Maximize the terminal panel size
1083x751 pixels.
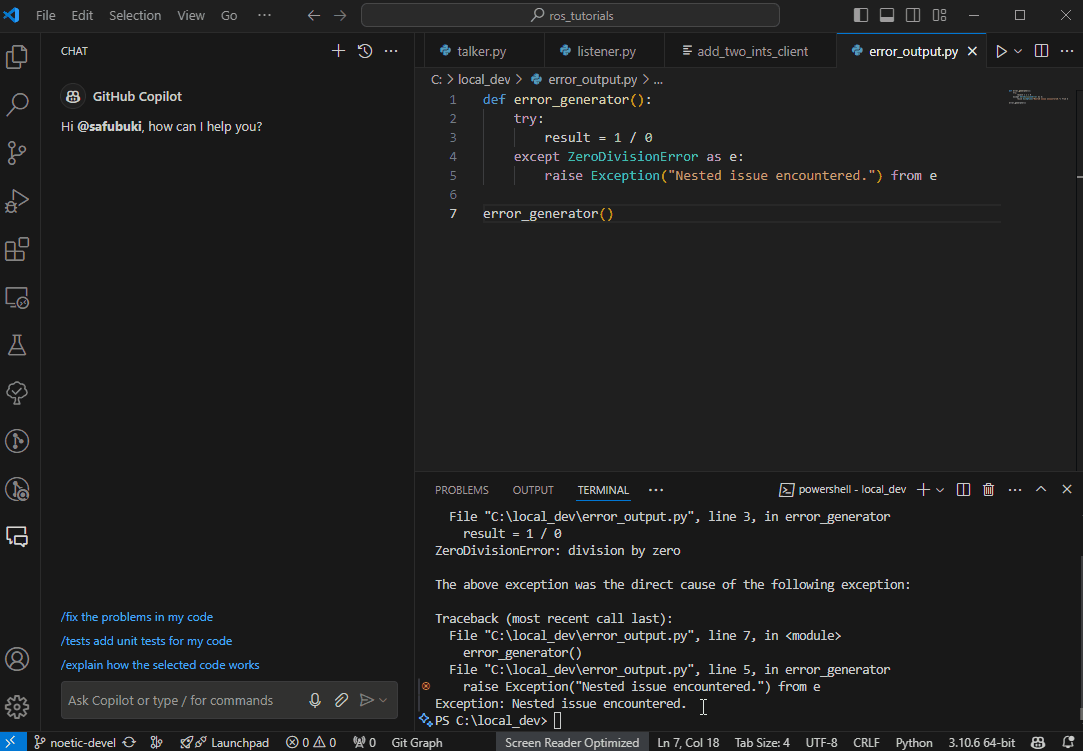point(1041,489)
